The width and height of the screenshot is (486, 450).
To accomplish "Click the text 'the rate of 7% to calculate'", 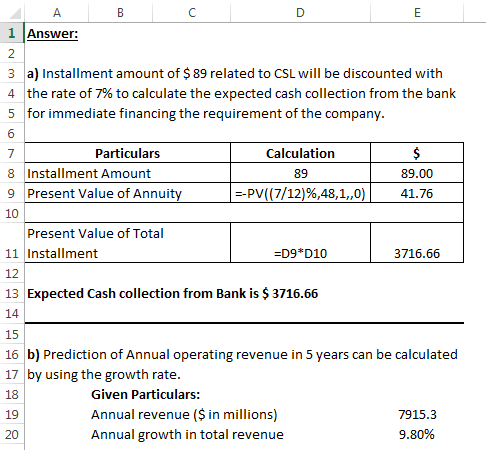I will pos(241,94).
